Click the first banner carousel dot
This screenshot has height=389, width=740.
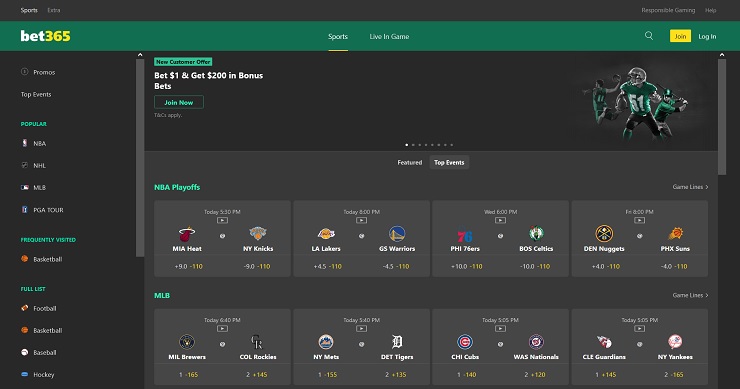pos(407,145)
